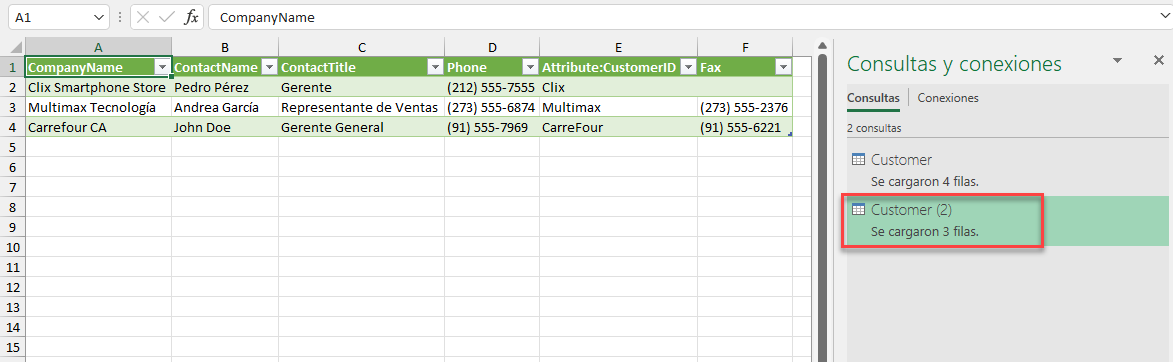The image size is (1173, 362).
Task: Click fax cell (91) 555-6221
Action: [745, 127]
